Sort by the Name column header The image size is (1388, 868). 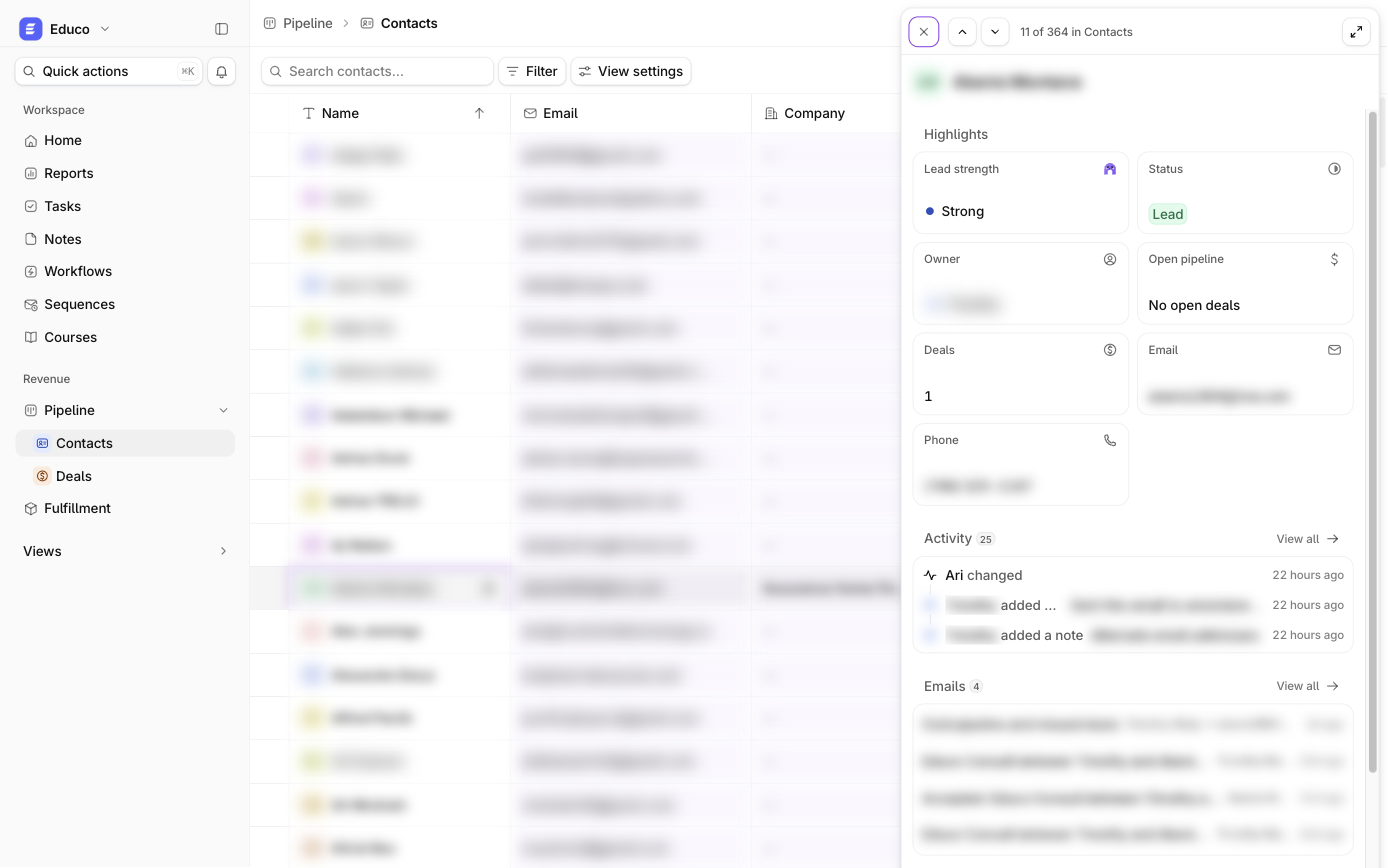coord(340,113)
